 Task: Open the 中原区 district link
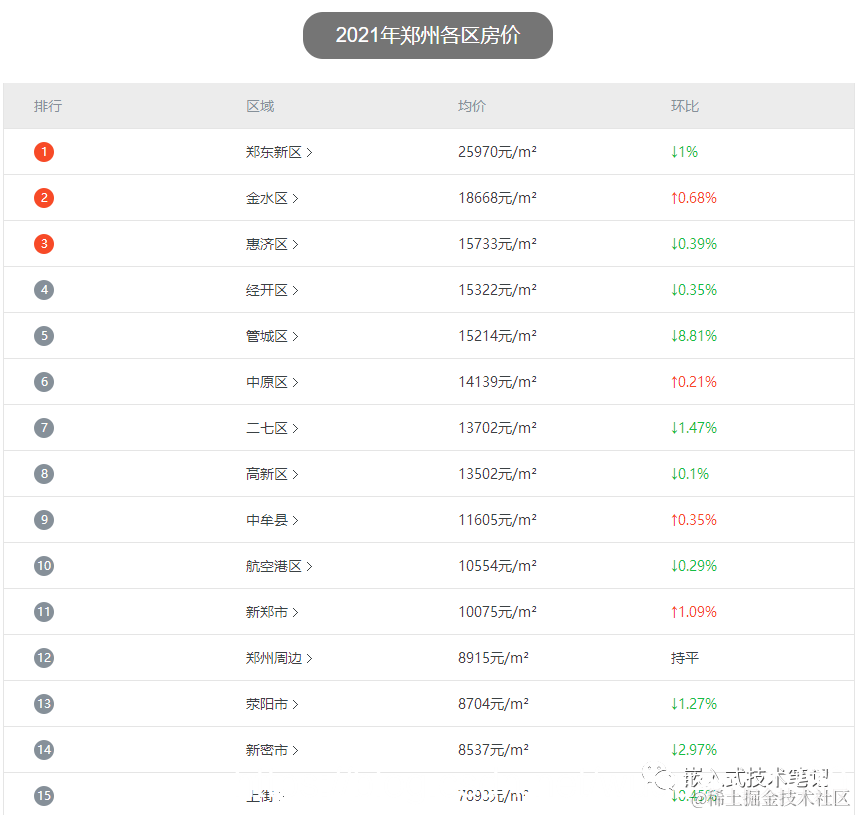[x=272, y=382]
